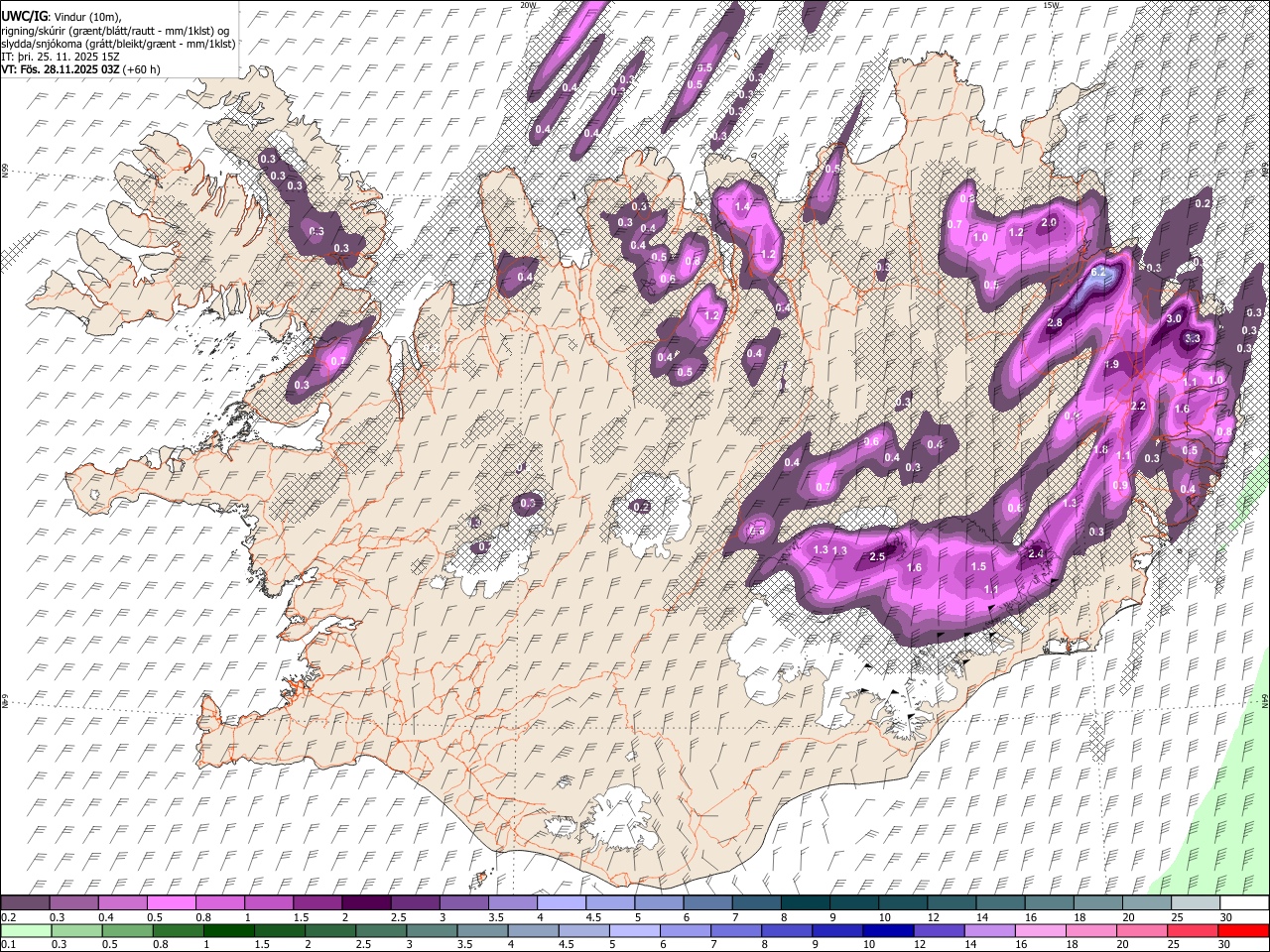Select the dark teal swatch starting at 8 in the top scale
The height and width of the screenshot is (952, 1270).
coord(806,902)
